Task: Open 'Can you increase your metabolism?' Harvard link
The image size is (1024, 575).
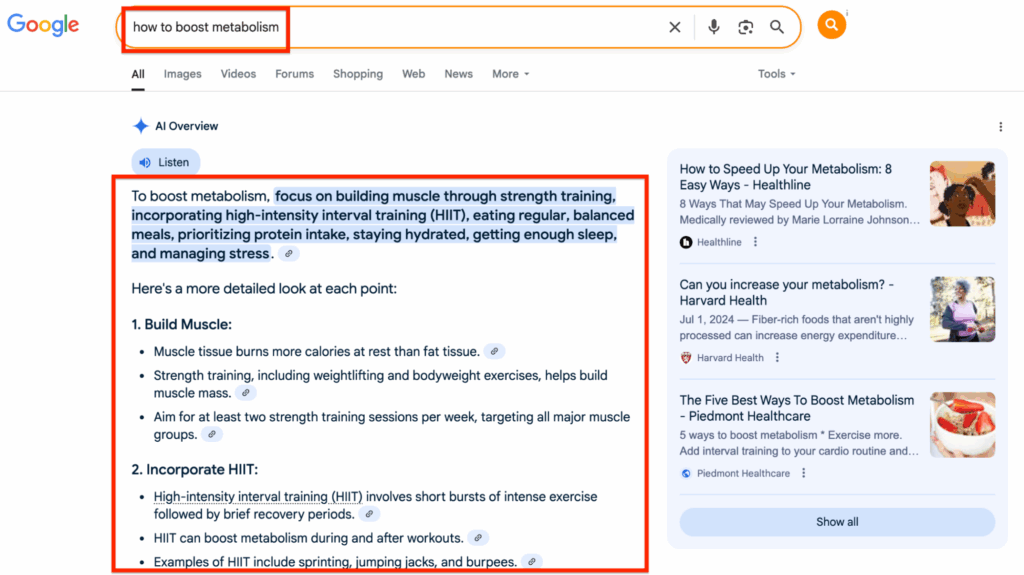Action: click(x=786, y=293)
